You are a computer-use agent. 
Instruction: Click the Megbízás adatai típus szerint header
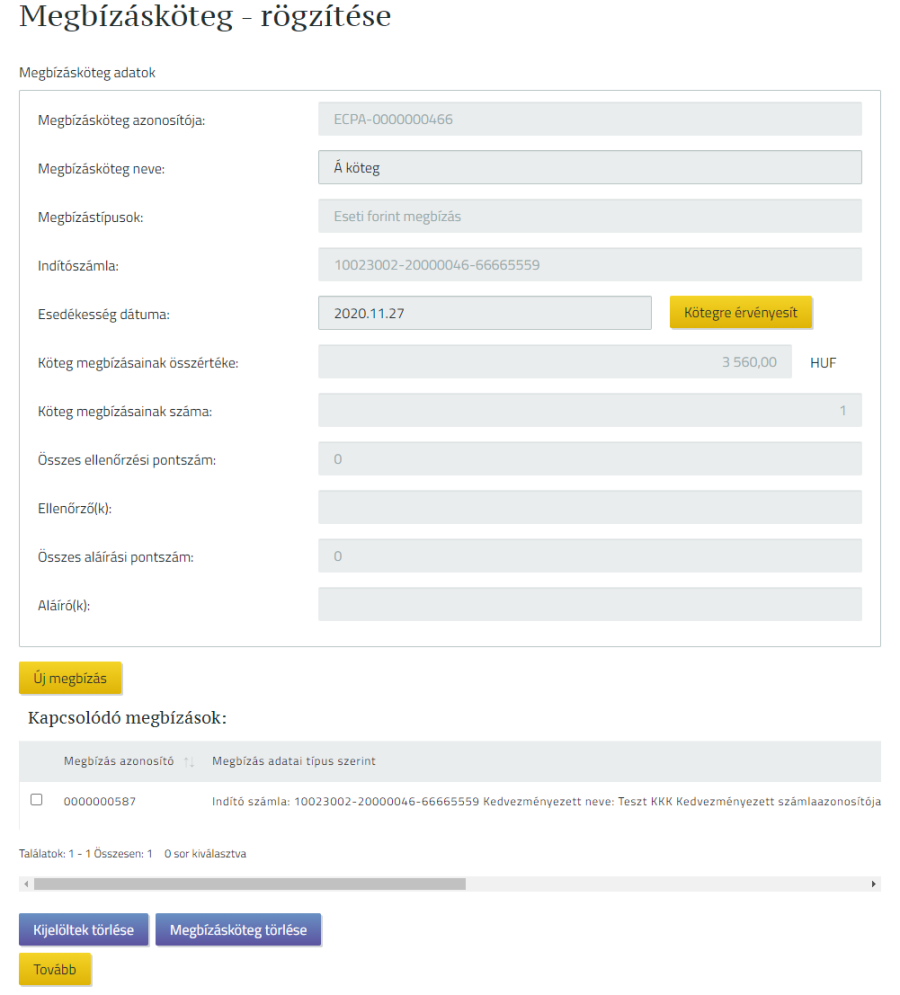click(293, 763)
